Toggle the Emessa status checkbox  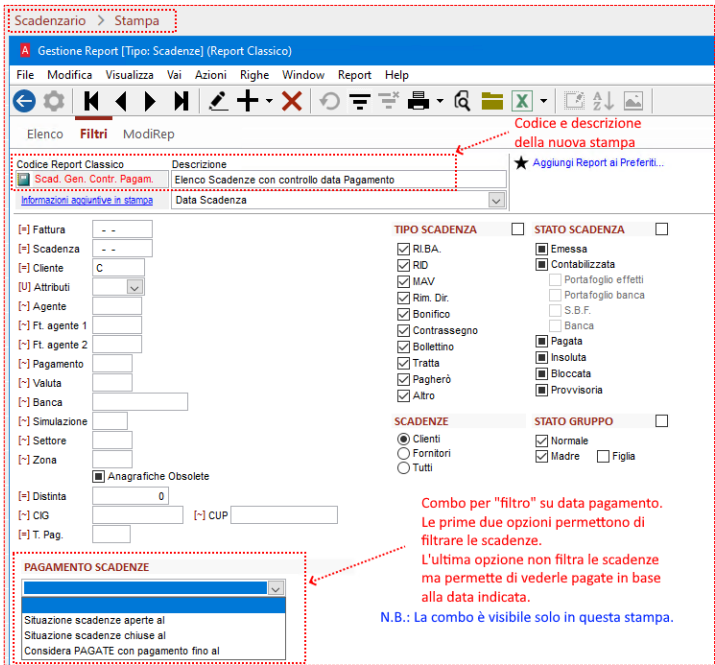[x=541, y=249]
